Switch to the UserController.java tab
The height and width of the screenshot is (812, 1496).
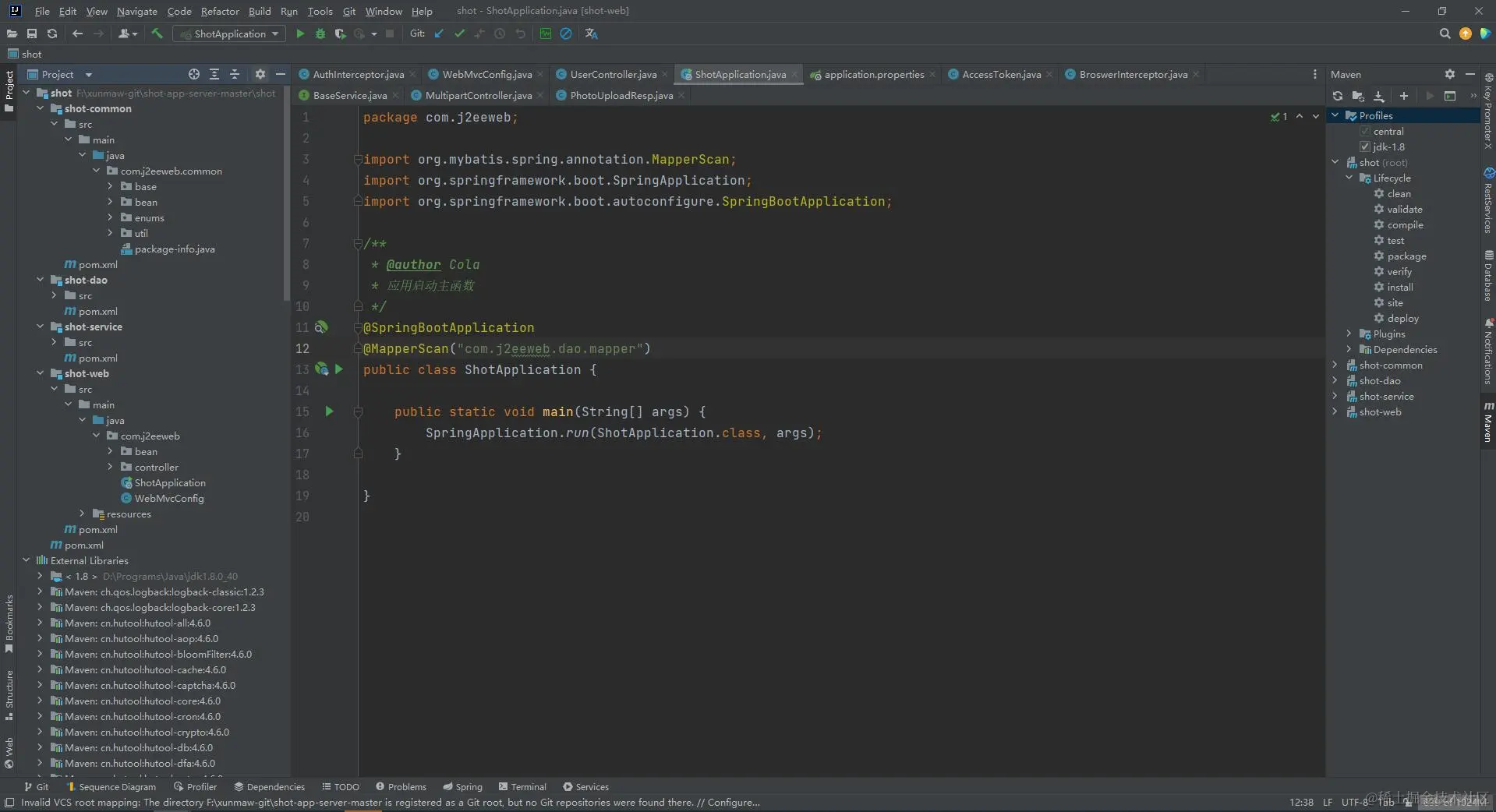click(x=613, y=74)
